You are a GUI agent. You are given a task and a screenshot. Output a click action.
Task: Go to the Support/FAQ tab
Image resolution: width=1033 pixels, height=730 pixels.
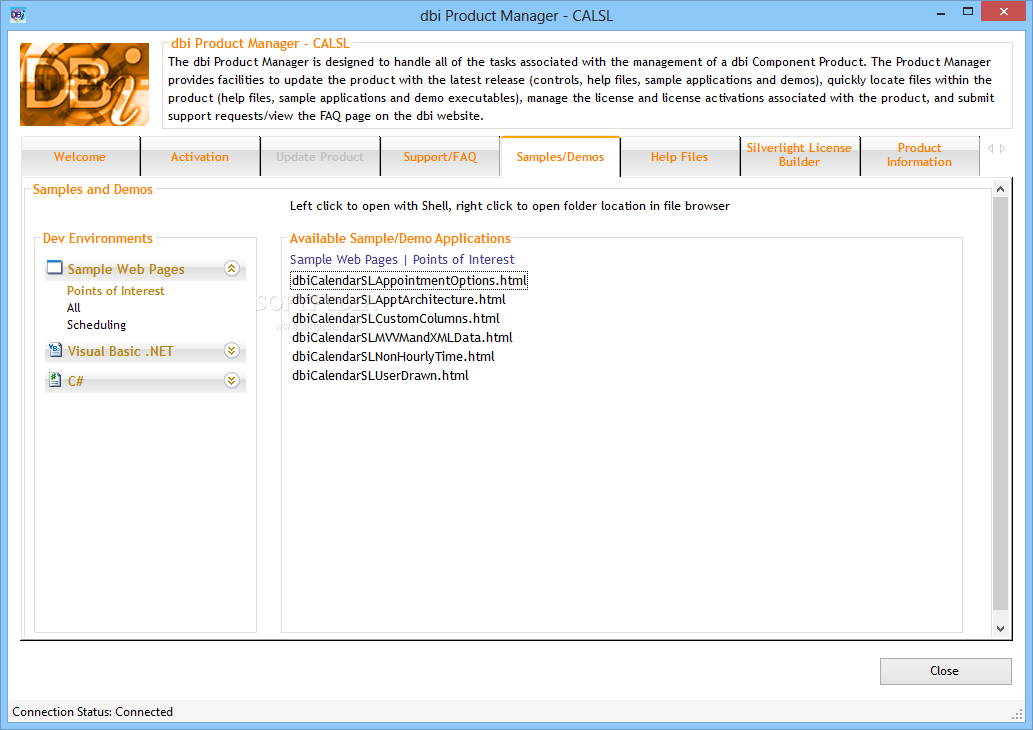click(x=440, y=157)
